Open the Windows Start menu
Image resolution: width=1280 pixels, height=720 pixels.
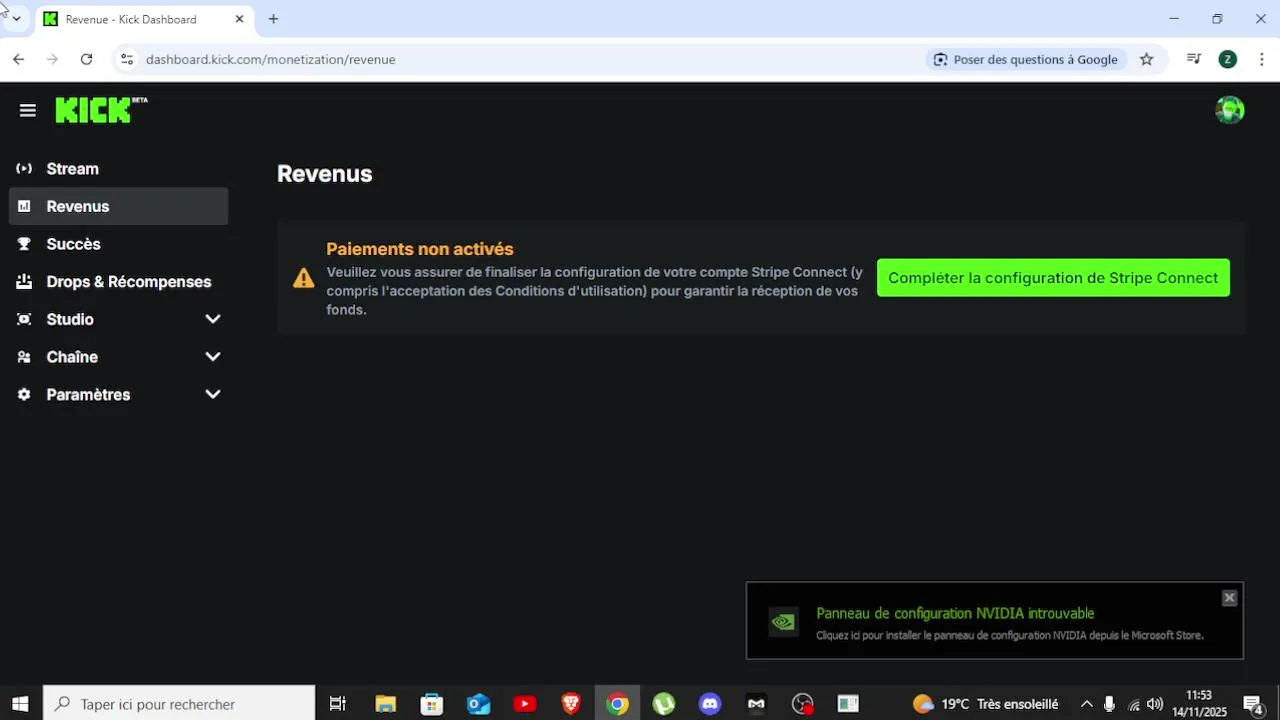point(20,704)
